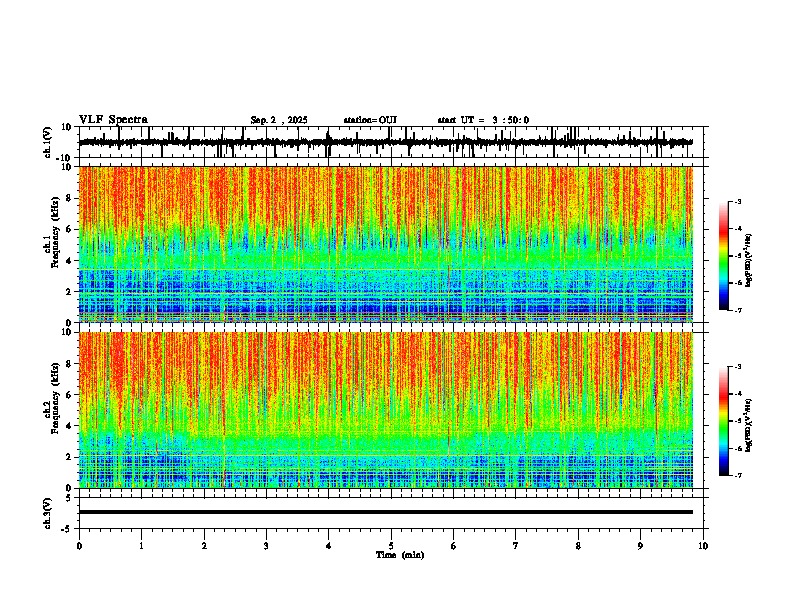Image resolution: width=792 pixels, height=612 pixels.
Task: Click the time axis tick label '7'
Action: point(516,546)
